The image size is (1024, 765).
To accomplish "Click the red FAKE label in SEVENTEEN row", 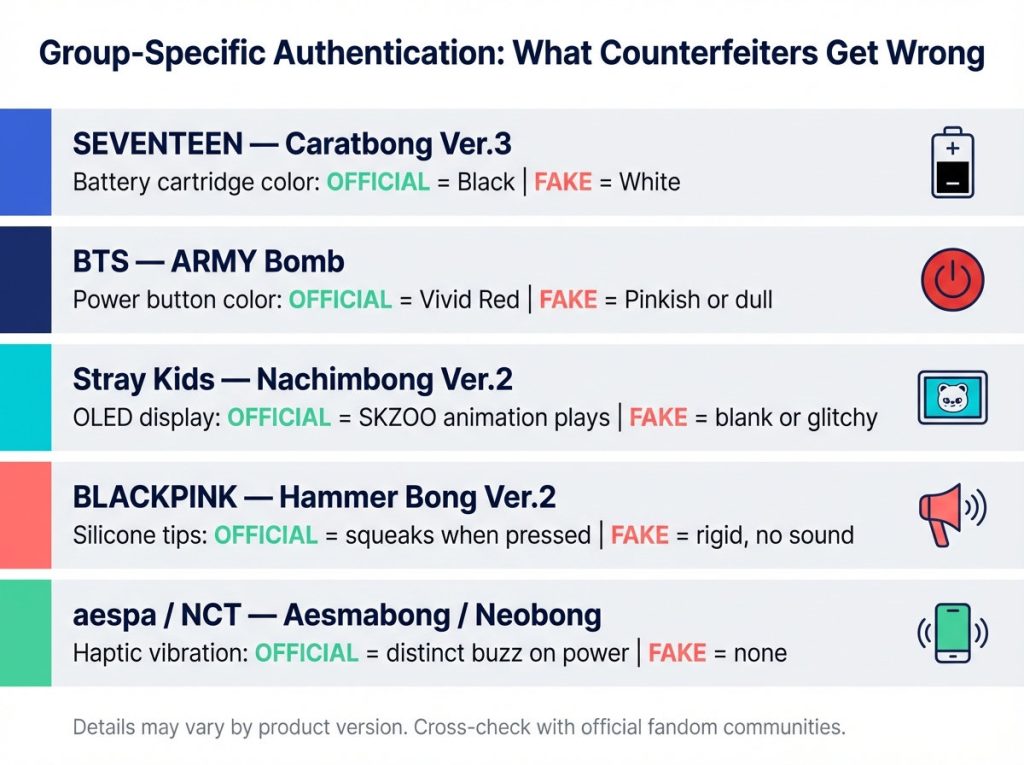I will pyautogui.click(x=565, y=183).
